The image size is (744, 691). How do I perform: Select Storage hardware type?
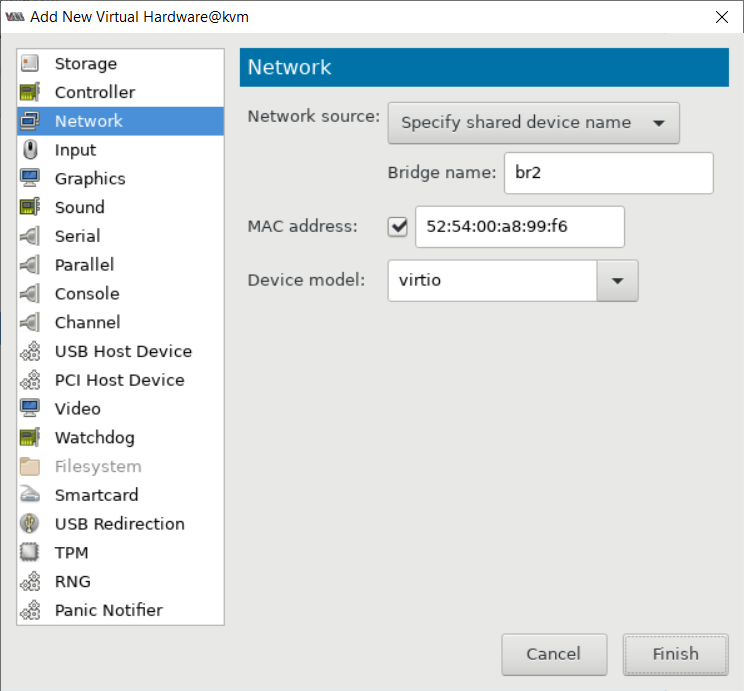click(x=121, y=64)
